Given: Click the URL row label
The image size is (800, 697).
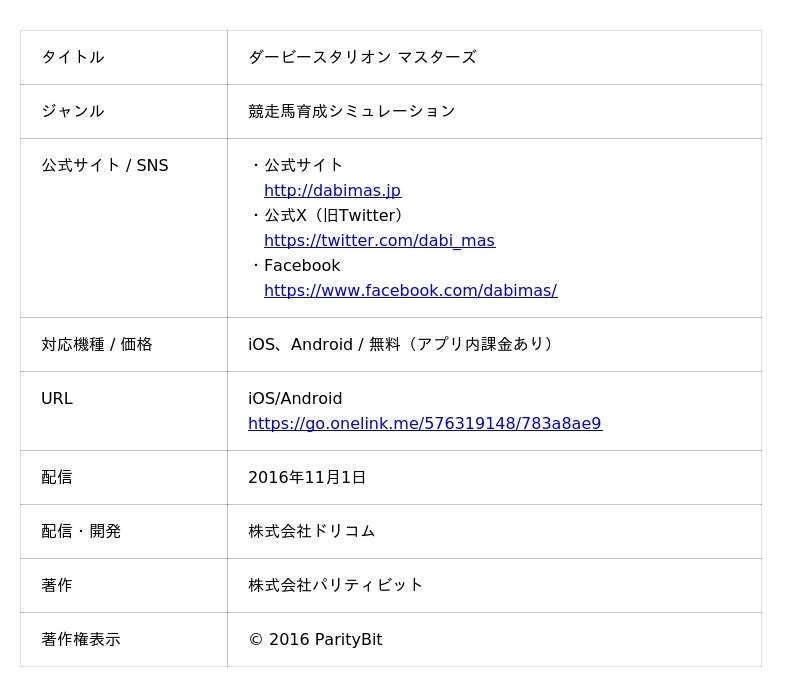Looking at the screenshot, I should tap(57, 398).
